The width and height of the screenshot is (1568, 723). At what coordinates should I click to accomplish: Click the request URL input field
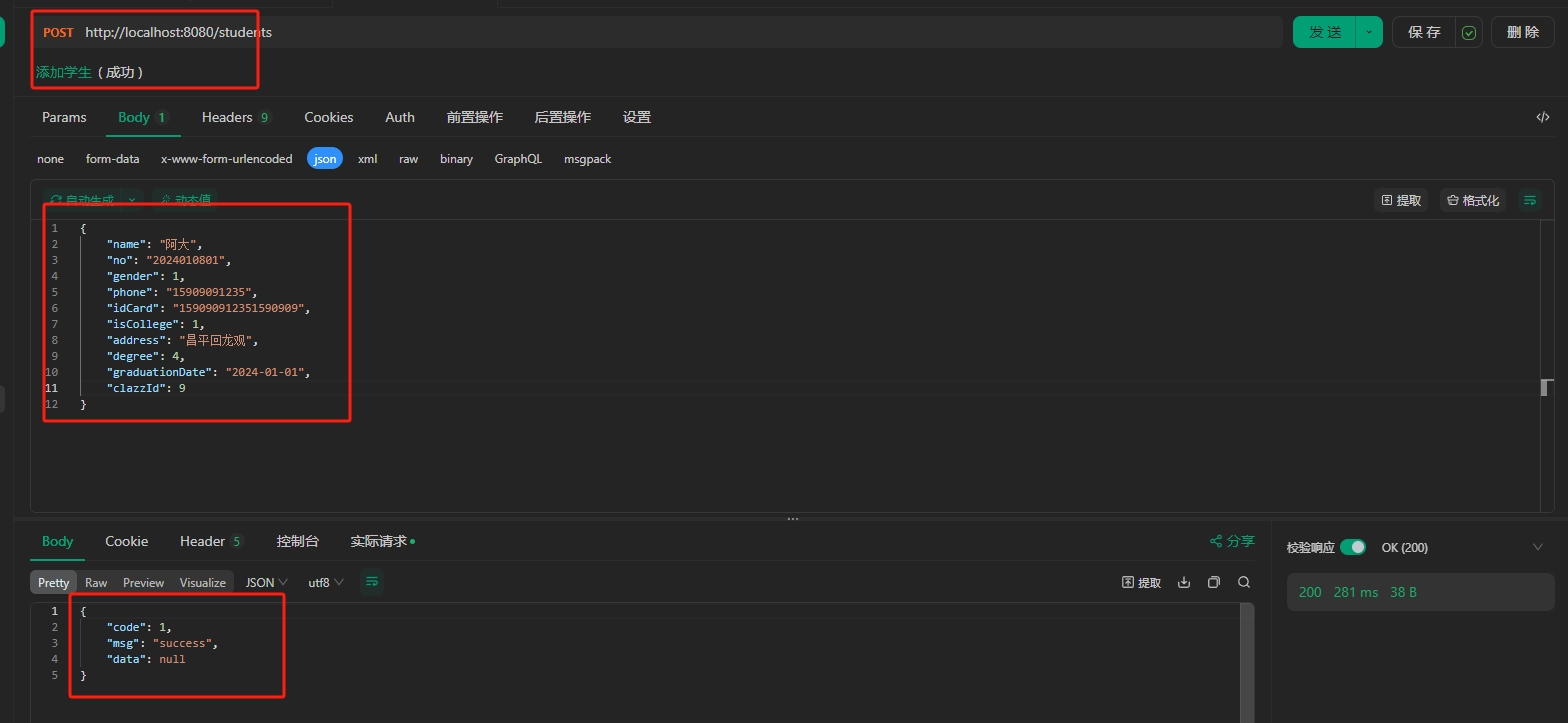point(680,32)
